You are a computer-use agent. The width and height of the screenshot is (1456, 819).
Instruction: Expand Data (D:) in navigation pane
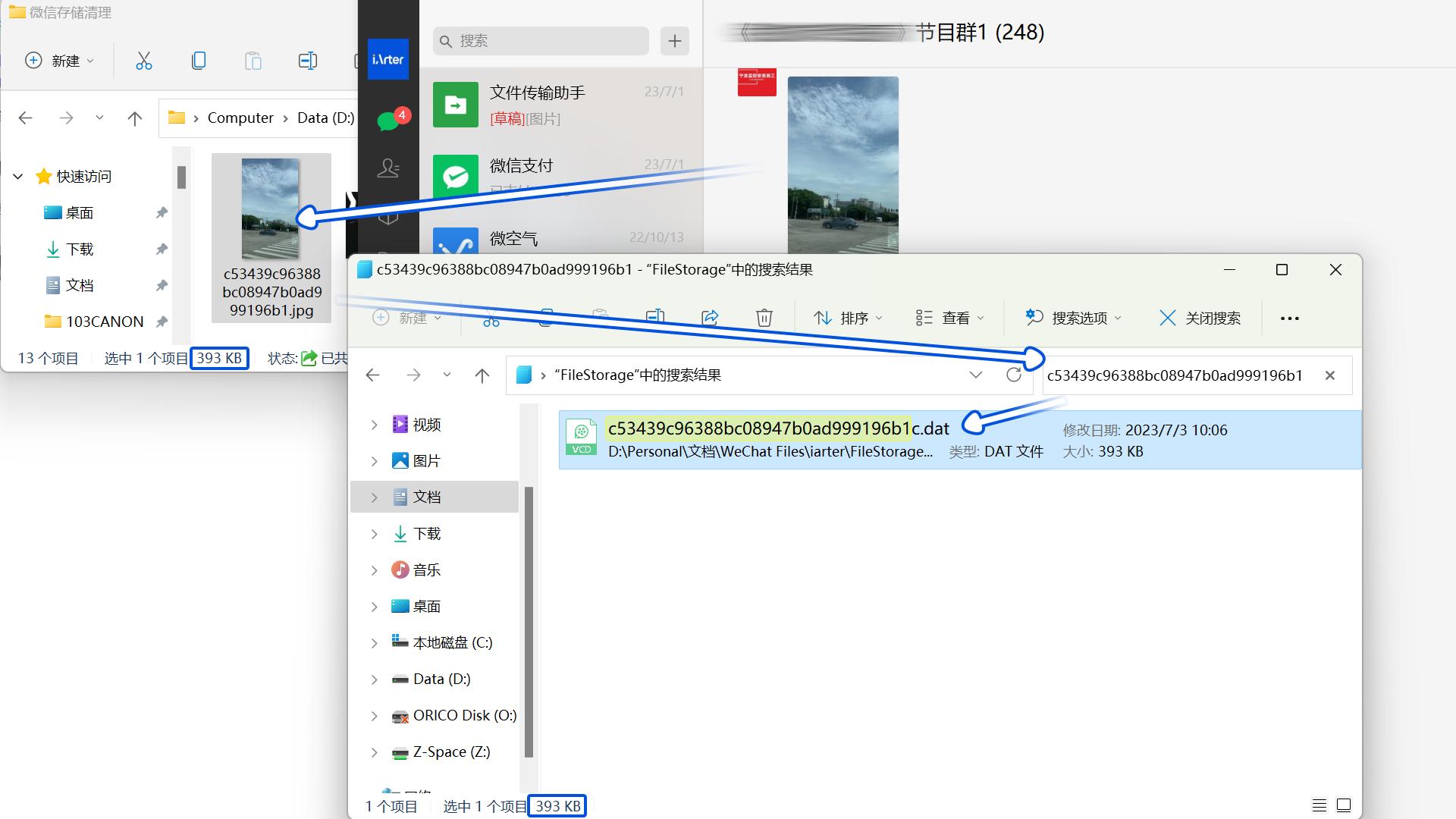pos(373,679)
